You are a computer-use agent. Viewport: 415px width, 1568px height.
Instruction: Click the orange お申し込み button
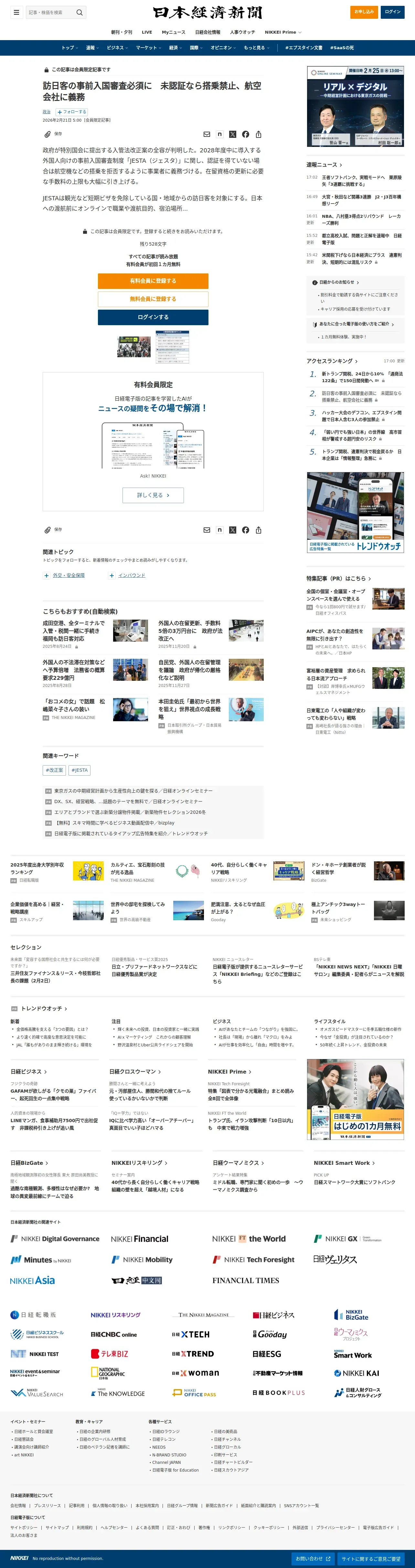point(364,12)
